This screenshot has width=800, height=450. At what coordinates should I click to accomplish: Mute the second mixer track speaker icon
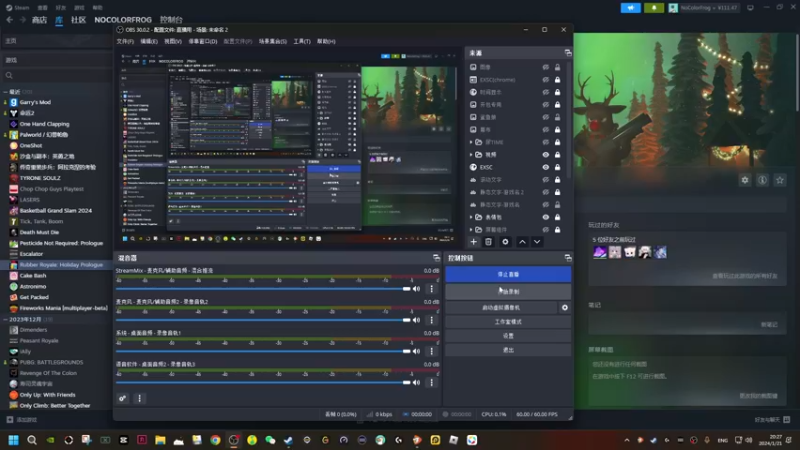[417, 320]
